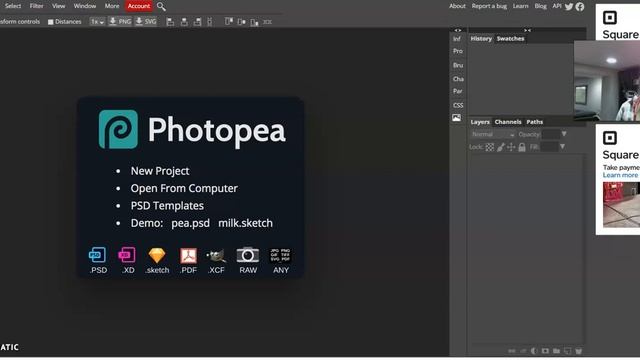This screenshot has height=360, width=640.
Task: Open the .XD file format icon
Action: pyautogui.click(x=127, y=255)
